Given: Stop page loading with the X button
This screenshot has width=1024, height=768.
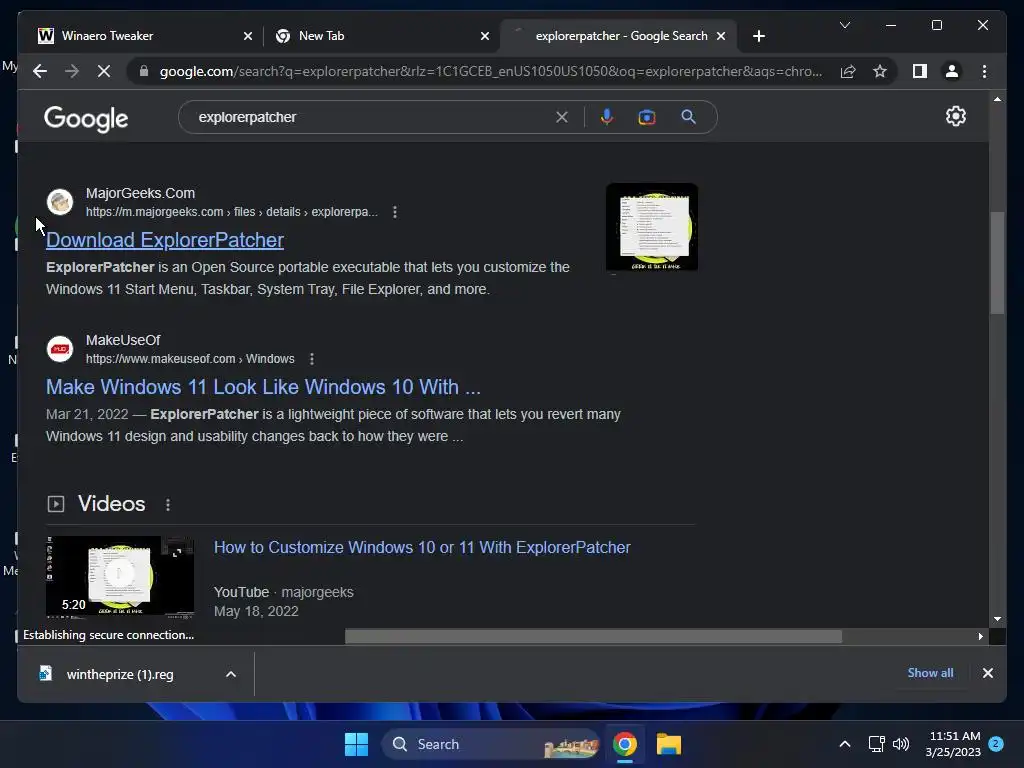Looking at the screenshot, I should click(x=104, y=71).
